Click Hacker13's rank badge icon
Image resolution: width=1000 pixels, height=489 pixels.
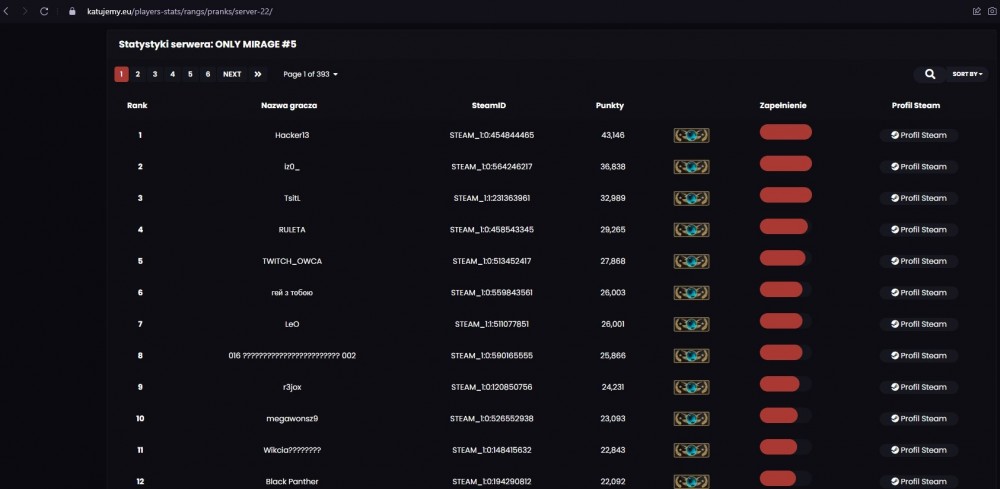691,135
